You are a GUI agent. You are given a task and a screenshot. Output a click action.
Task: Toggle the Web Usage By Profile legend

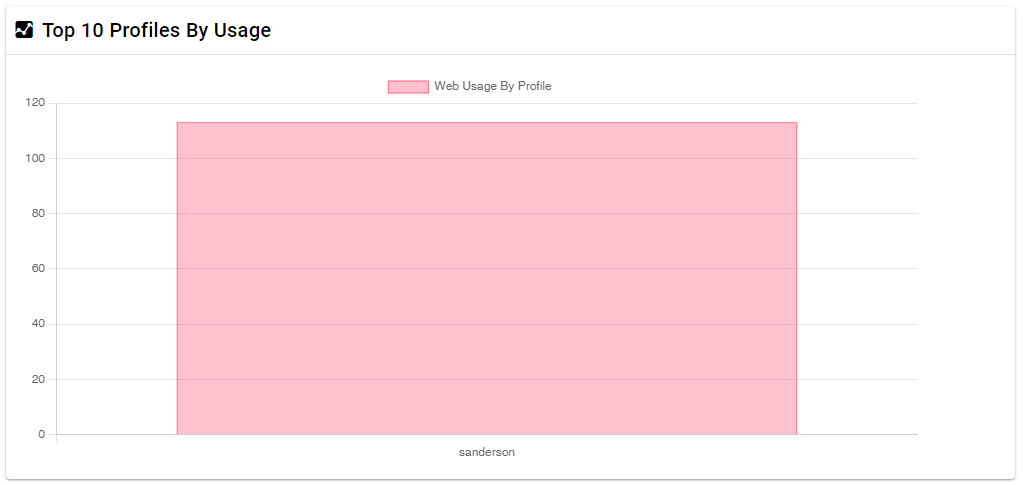click(x=470, y=86)
